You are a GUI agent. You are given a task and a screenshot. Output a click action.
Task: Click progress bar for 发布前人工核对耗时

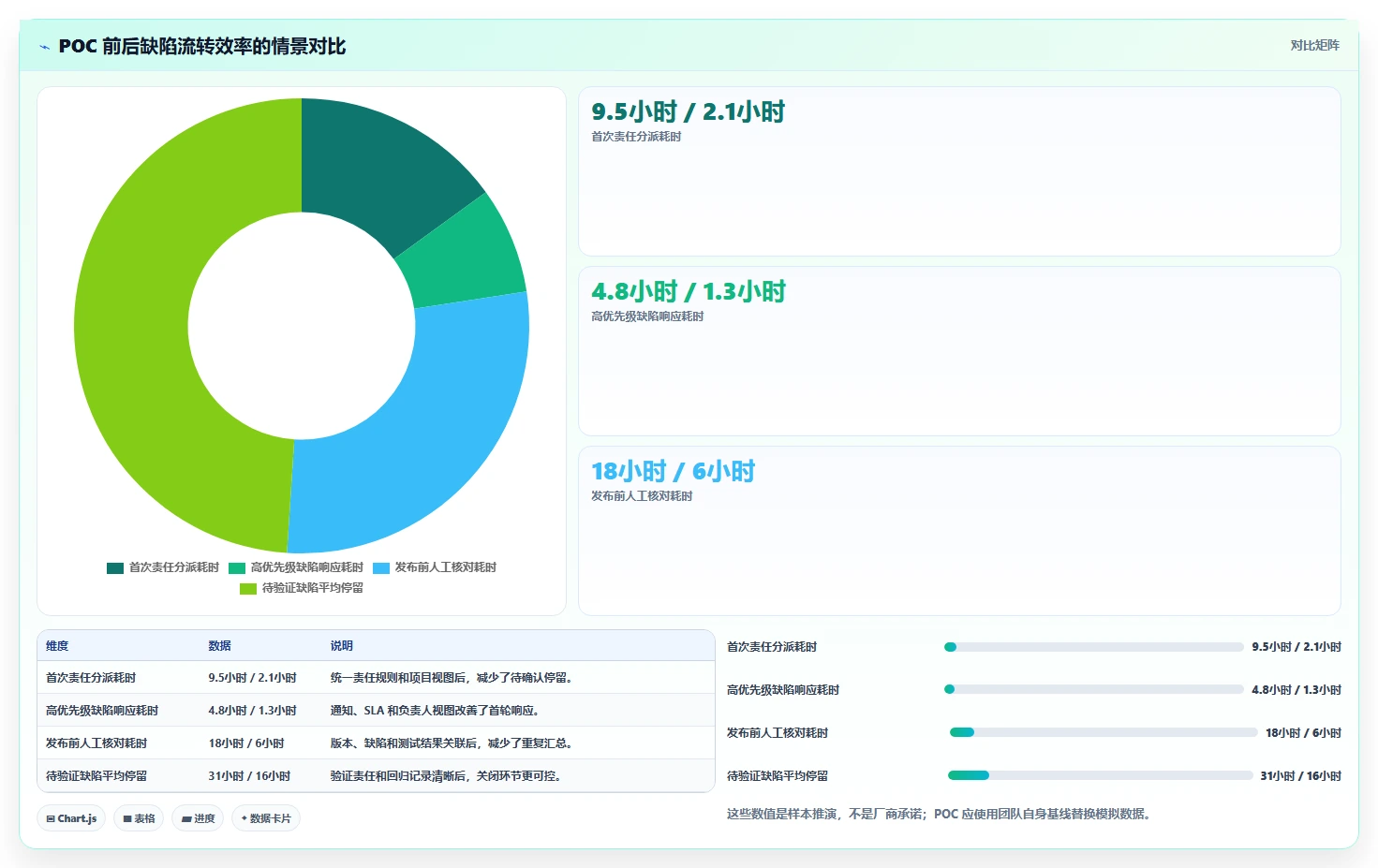point(1103,733)
